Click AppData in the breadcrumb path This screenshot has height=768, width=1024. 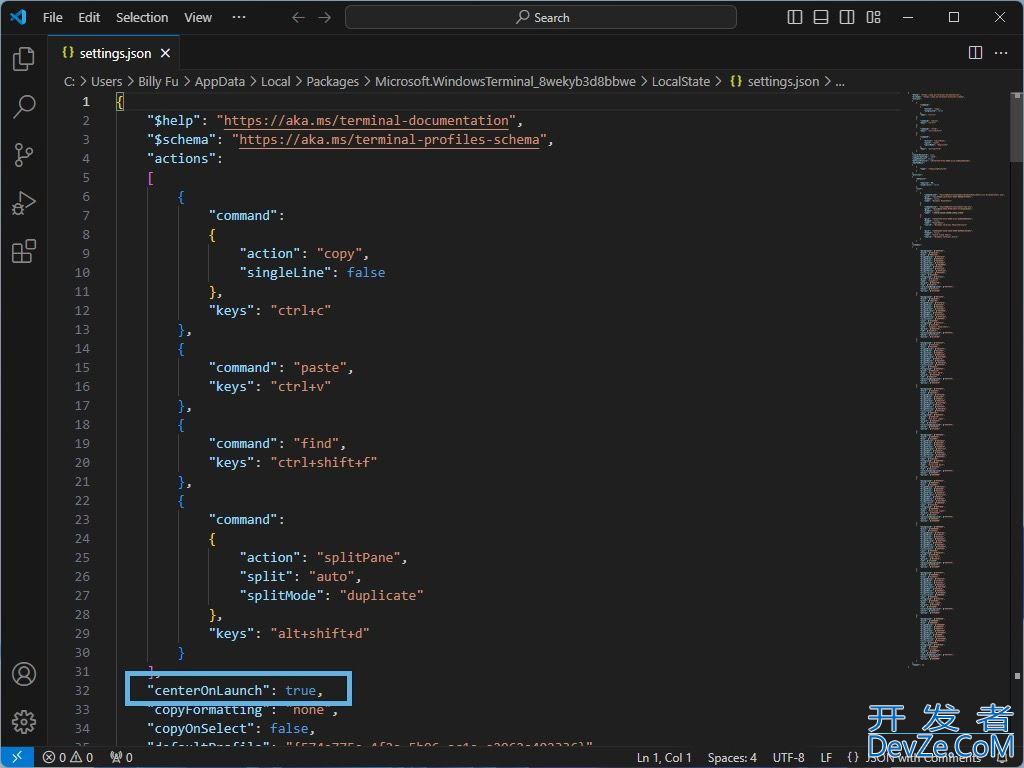pyautogui.click(x=219, y=82)
